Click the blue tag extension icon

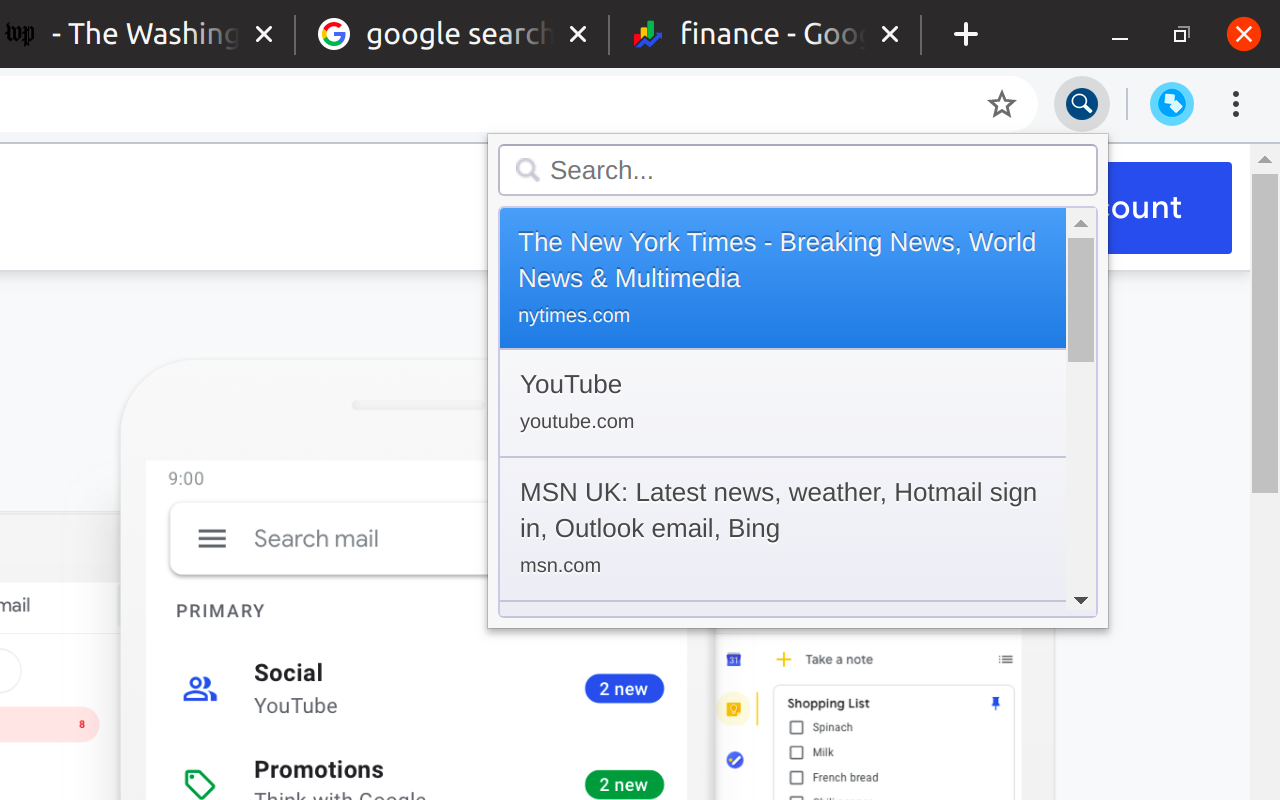click(1172, 104)
